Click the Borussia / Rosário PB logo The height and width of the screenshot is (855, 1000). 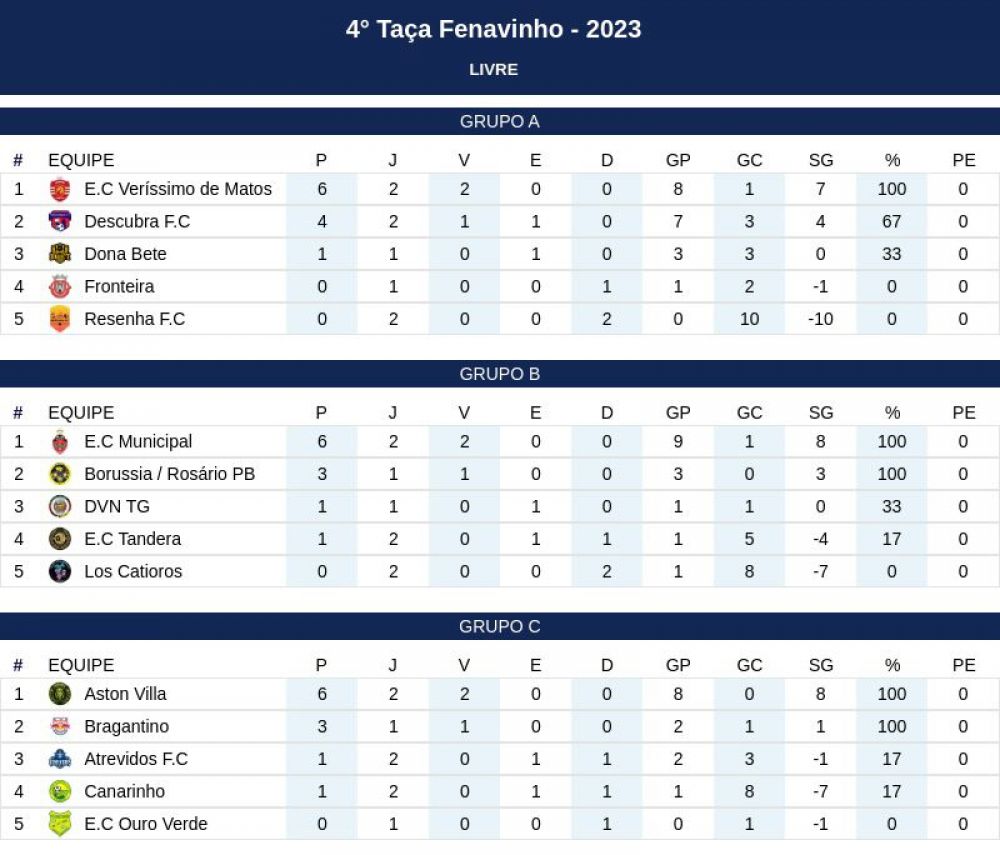(x=59, y=474)
